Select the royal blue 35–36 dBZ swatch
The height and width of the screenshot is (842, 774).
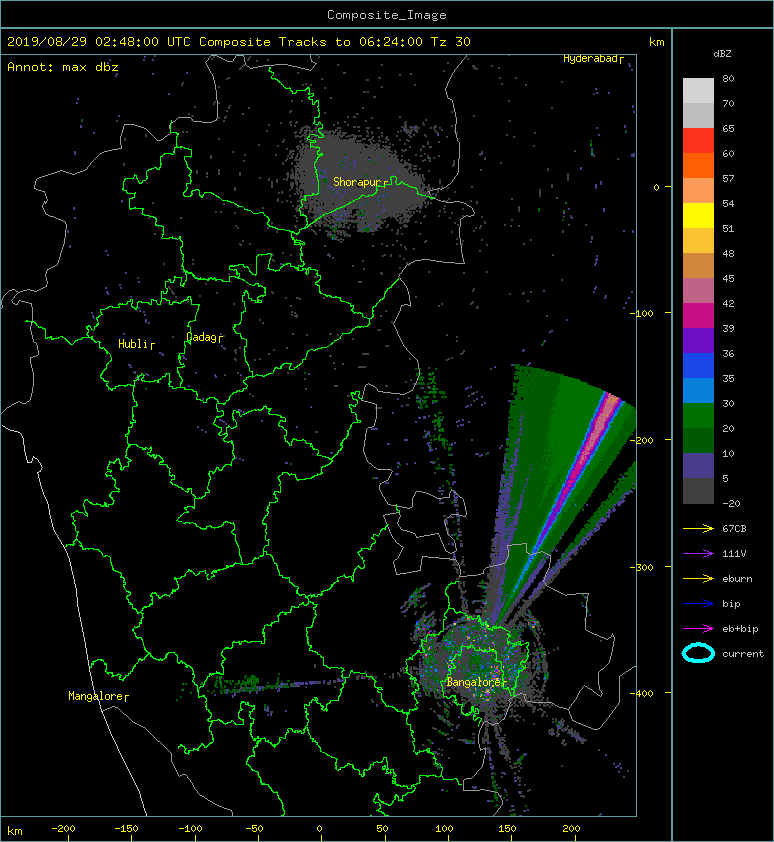coord(698,365)
